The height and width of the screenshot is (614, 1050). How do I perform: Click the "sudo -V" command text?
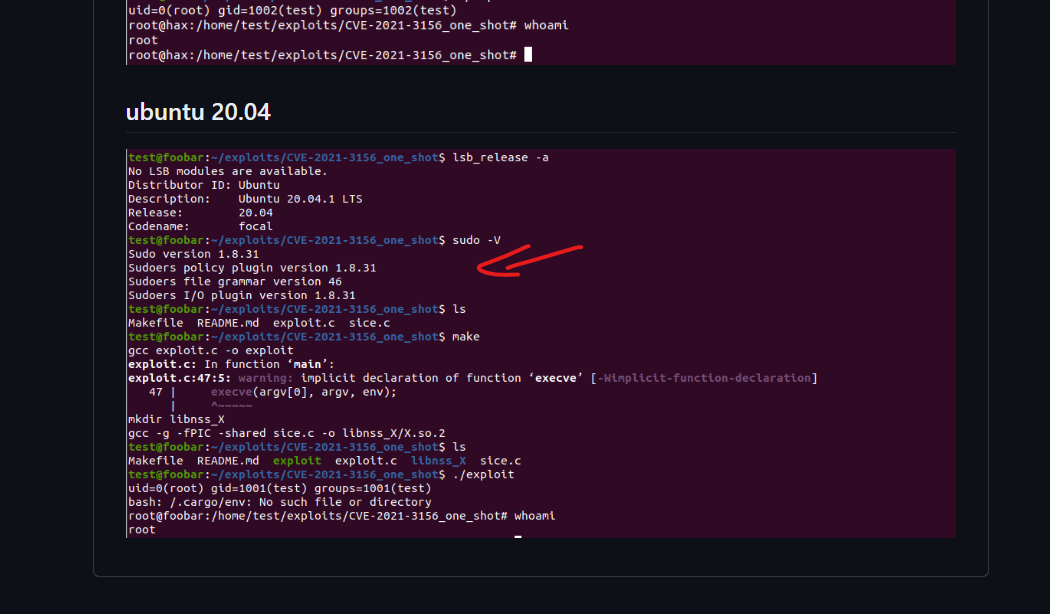click(476, 240)
